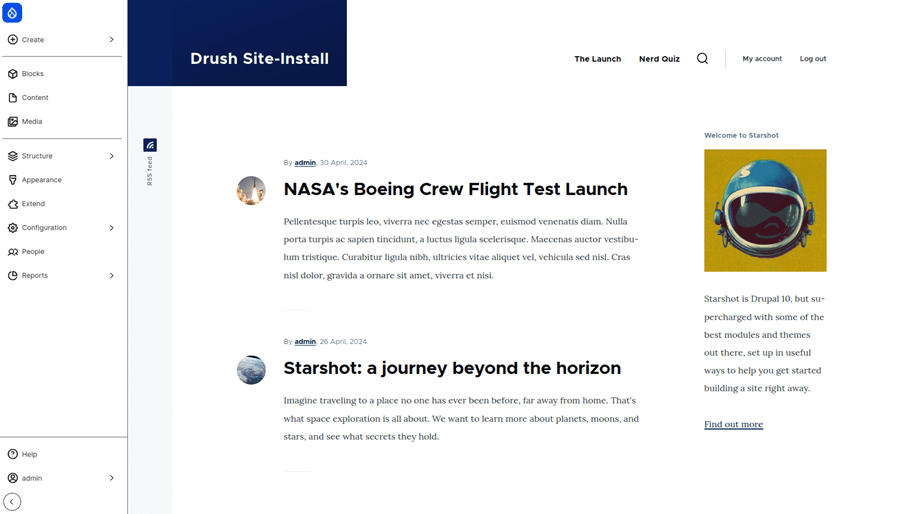
Task: Expand the Create submenu chevron
Action: pyautogui.click(x=111, y=40)
